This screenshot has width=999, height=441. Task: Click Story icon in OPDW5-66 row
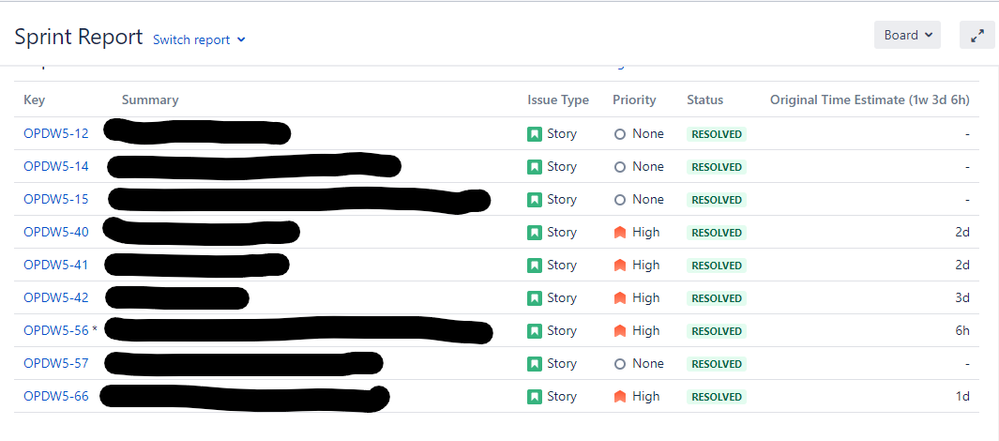[x=535, y=396]
